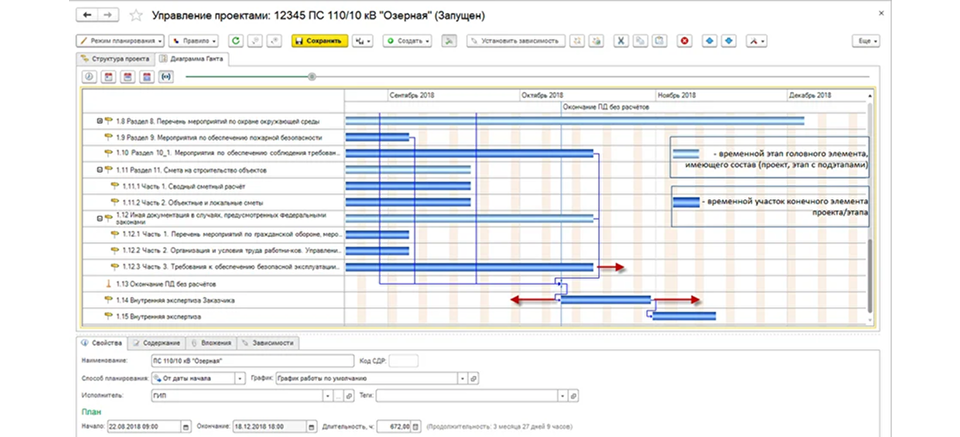Open the Зависимости tab
This screenshot has height=437, width=960.
268,343
